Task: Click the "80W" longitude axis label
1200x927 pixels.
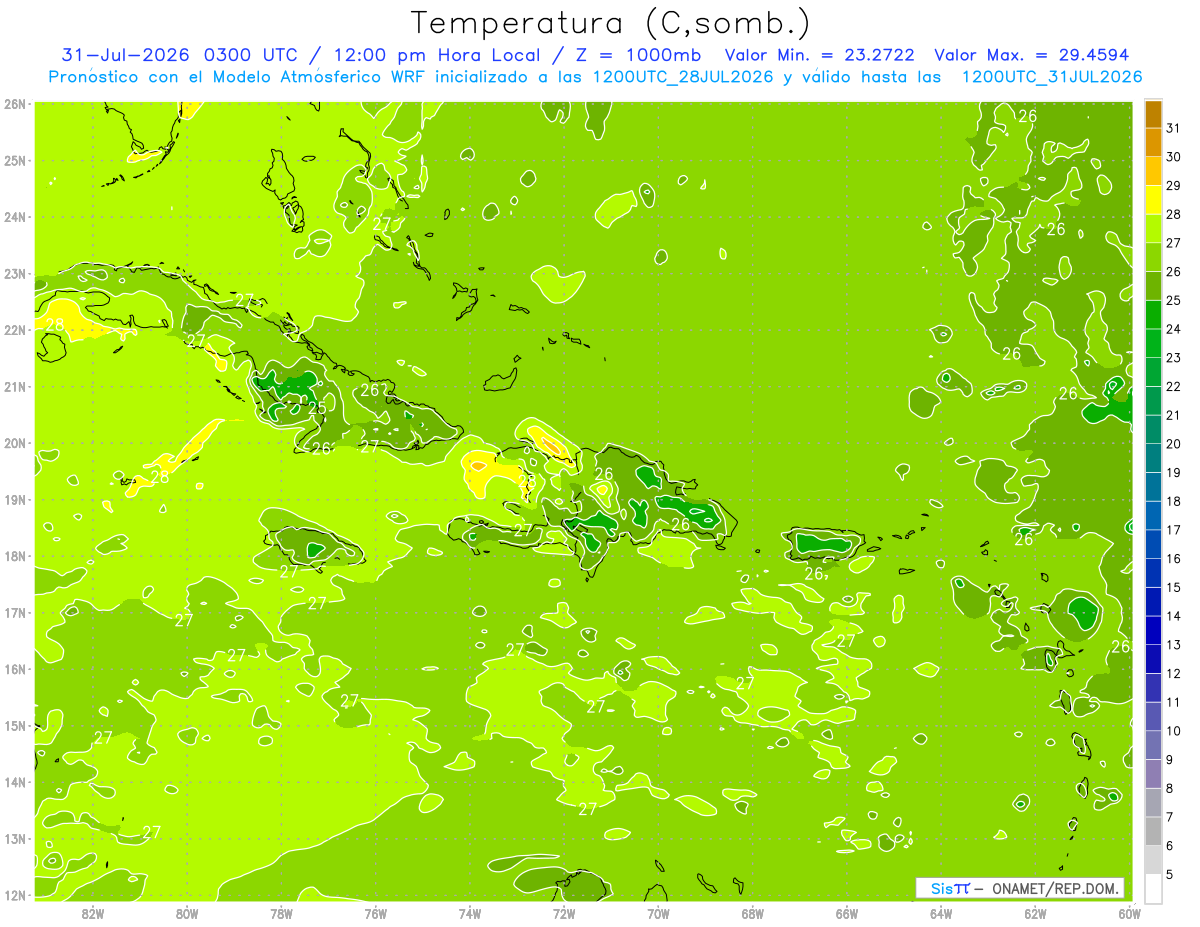Action: pyautogui.click(x=187, y=913)
